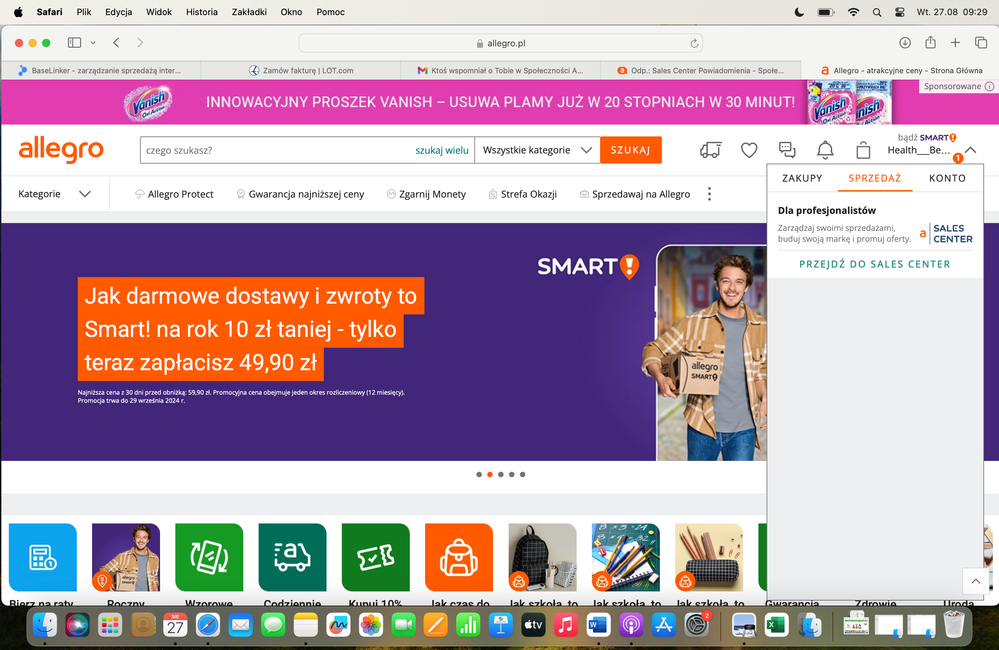Open favorites heart icon in Allegro header
The width and height of the screenshot is (999, 650).
(x=749, y=150)
